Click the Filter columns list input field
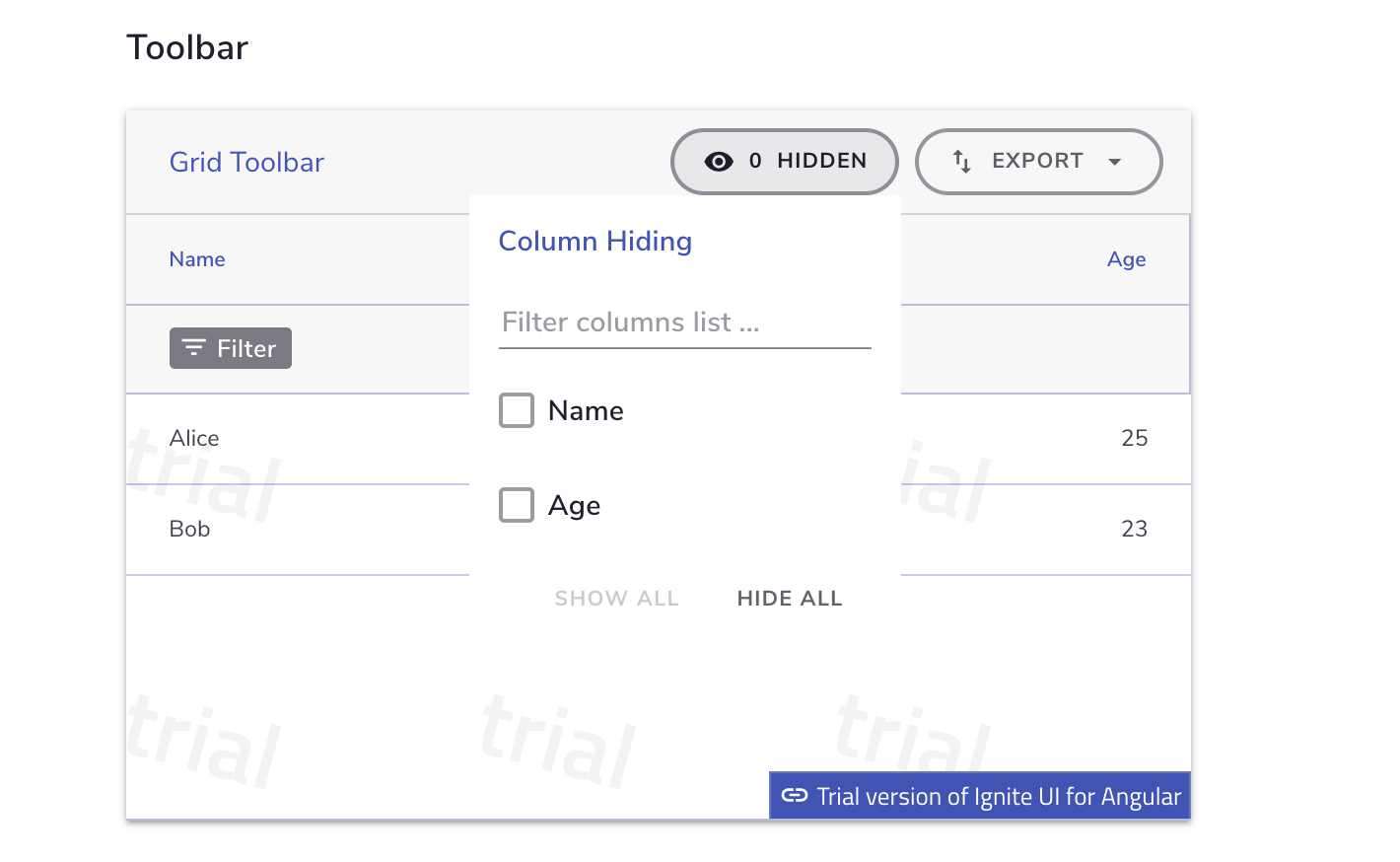The height and width of the screenshot is (862, 1400). [x=684, y=323]
